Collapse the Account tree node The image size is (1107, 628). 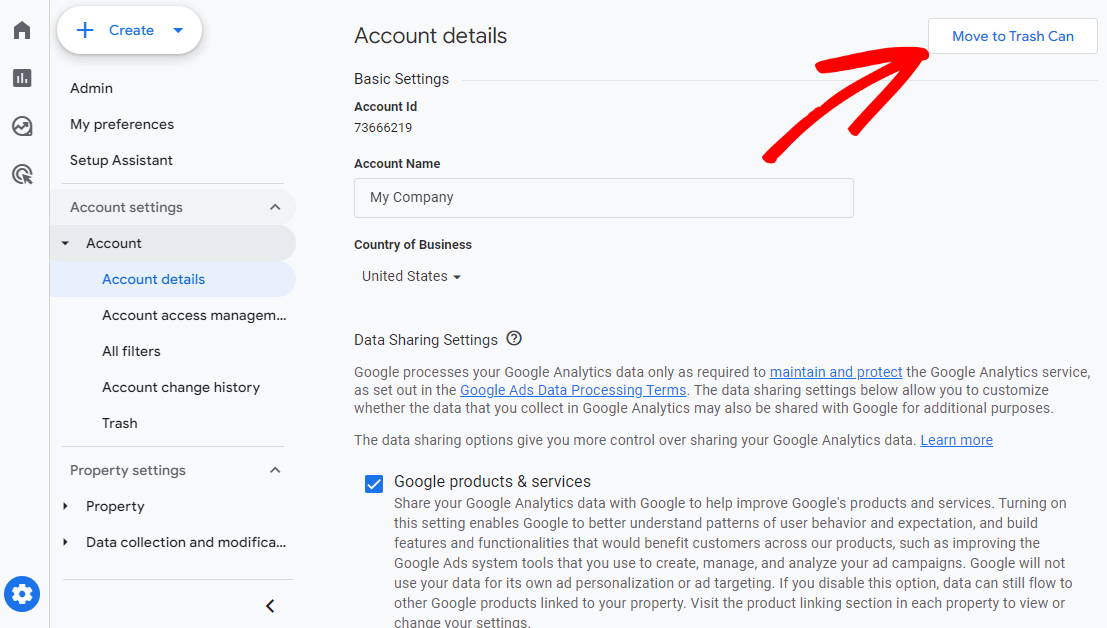tap(65, 243)
